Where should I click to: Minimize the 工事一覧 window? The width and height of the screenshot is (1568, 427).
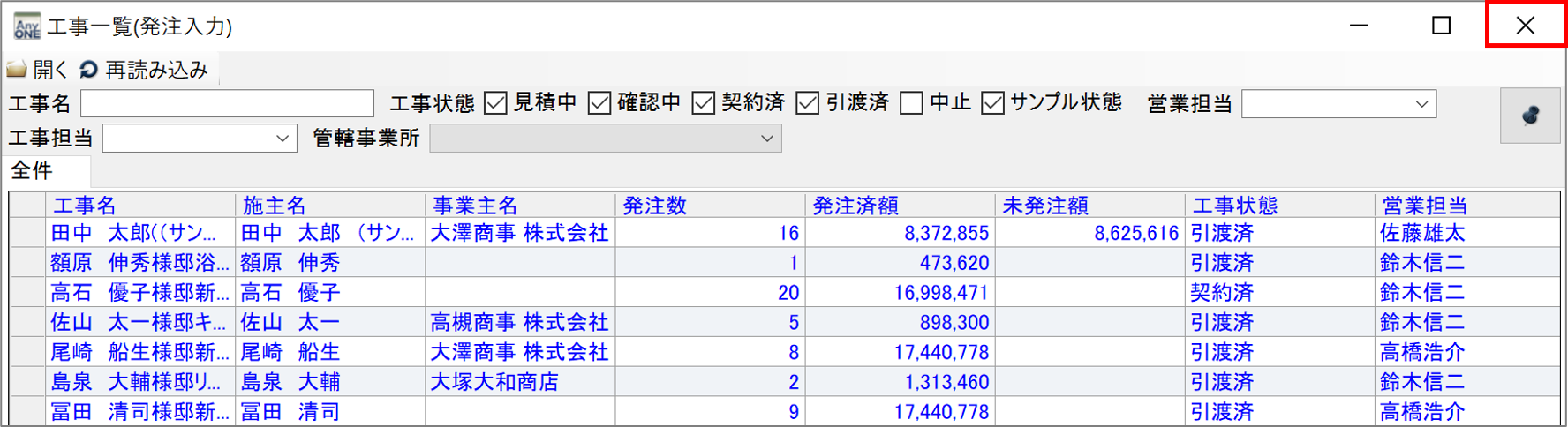pyautogui.click(x=1359, y=26)
